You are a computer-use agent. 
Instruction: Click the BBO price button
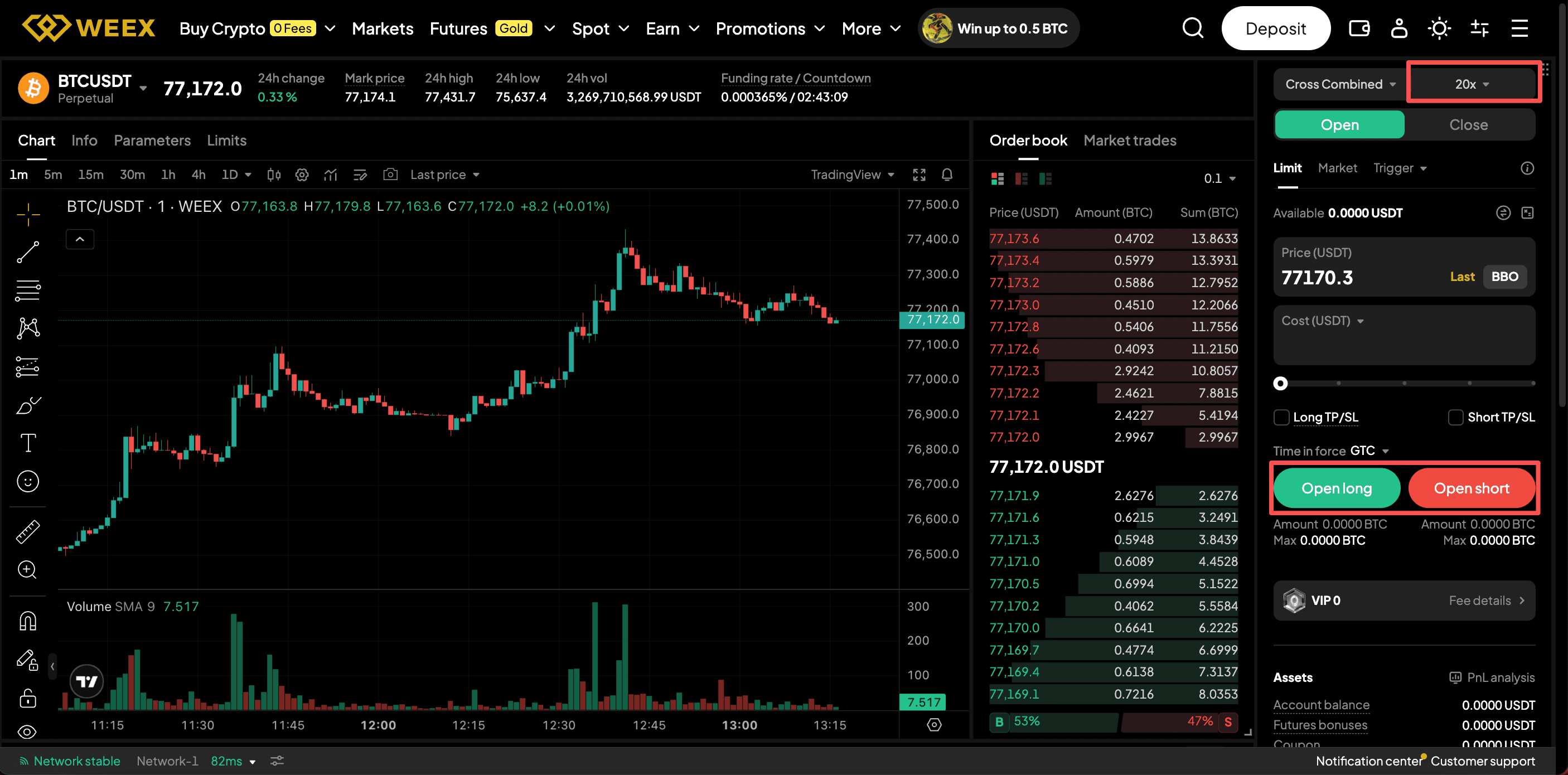click(1504, 277)
